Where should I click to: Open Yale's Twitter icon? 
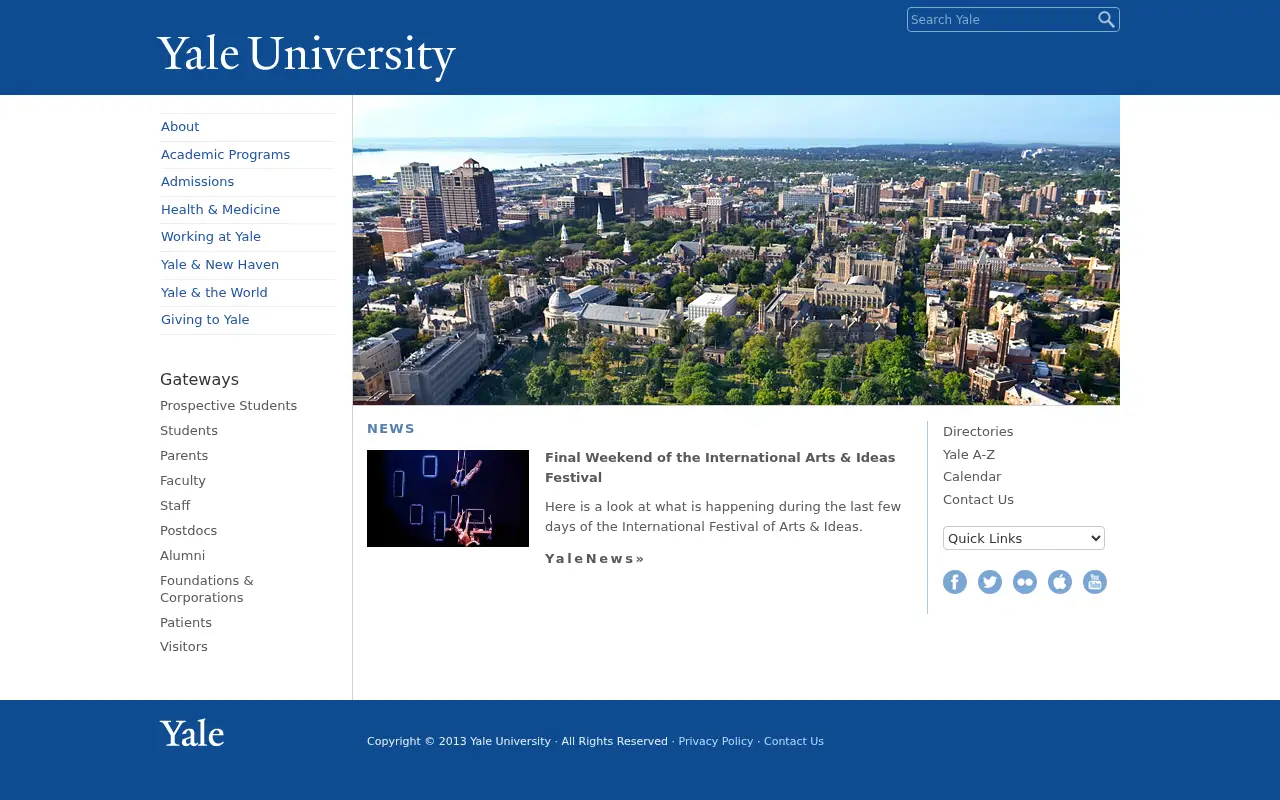(x=990, y=582)
